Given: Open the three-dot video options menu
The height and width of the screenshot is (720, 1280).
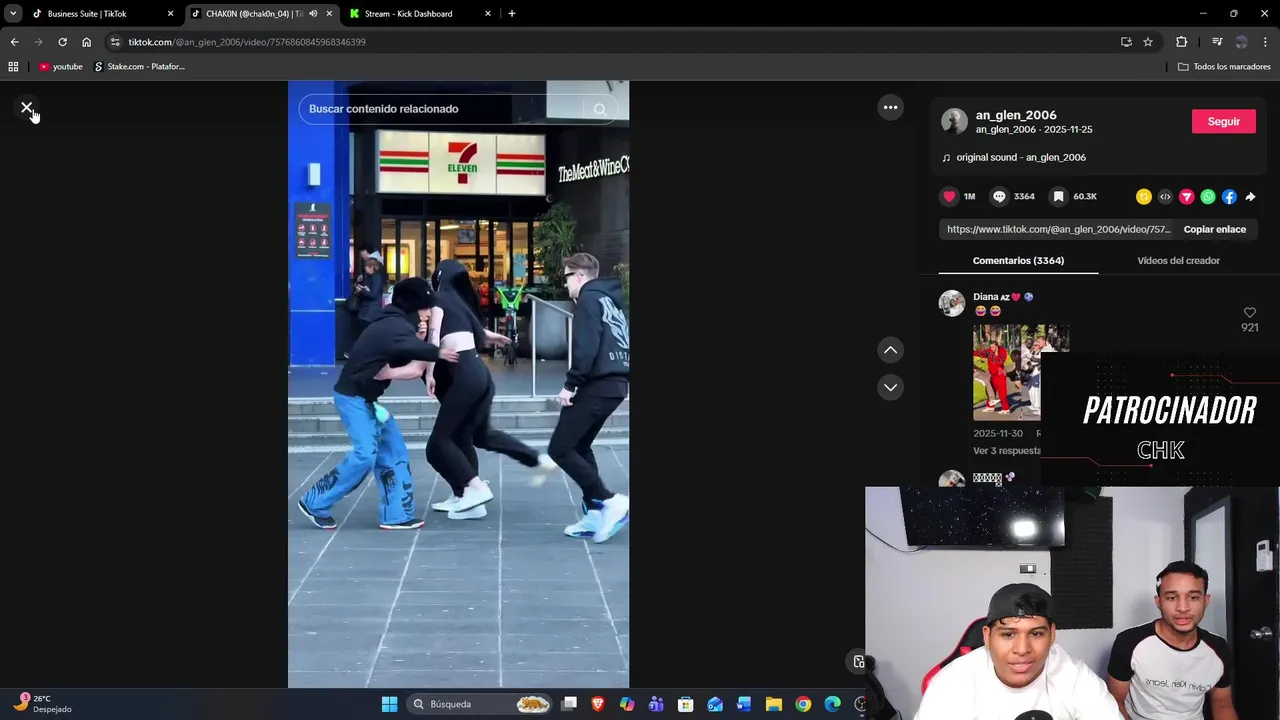Looking at the screenshot, I should pos(890,107).
